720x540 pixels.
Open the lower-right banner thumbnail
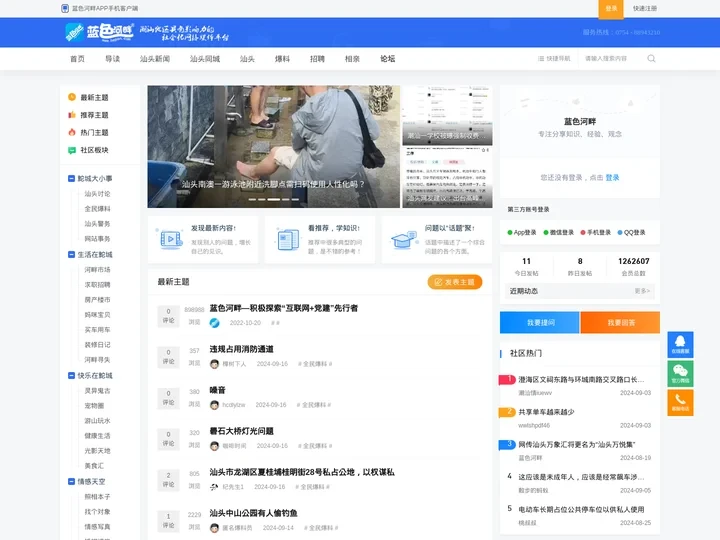[x=447, y=177]
